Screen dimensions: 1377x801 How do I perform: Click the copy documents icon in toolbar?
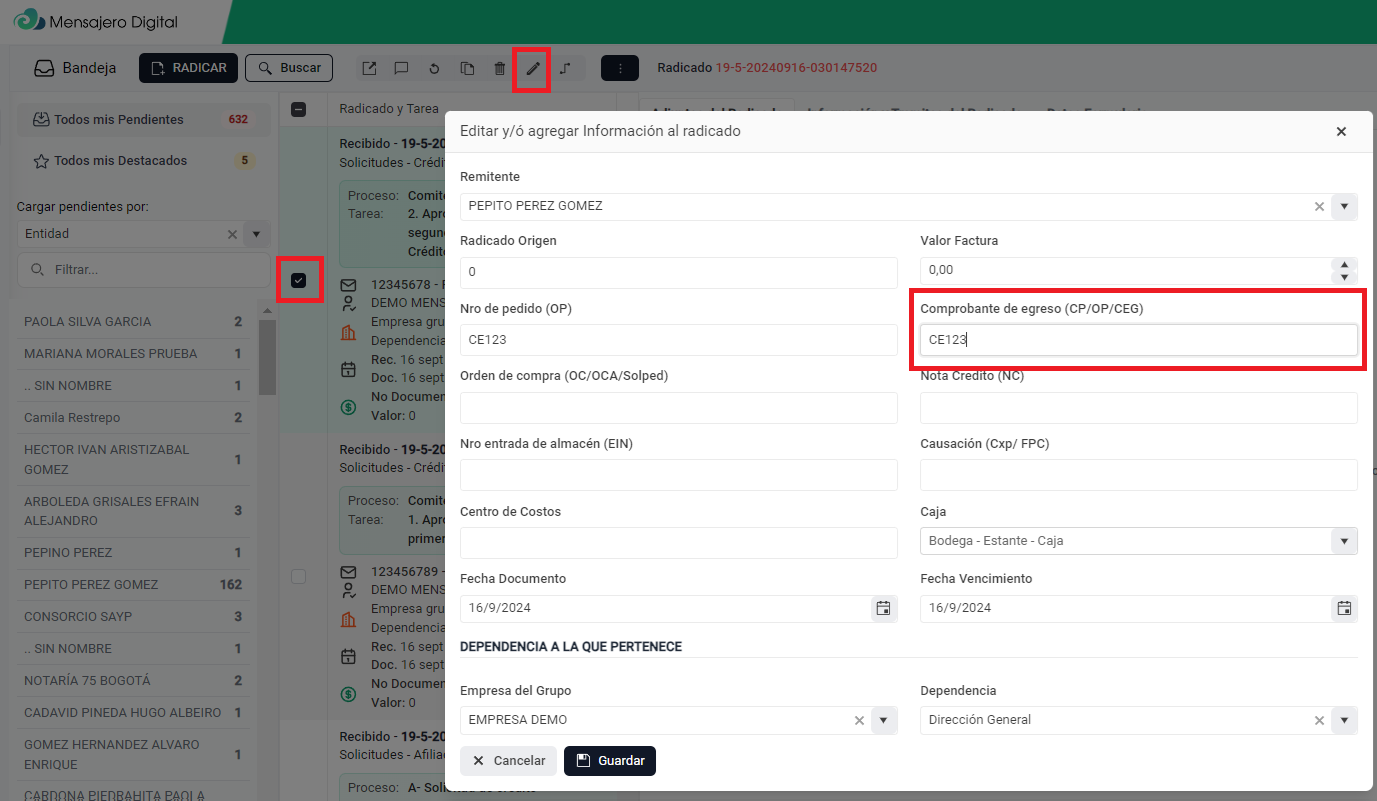[467, 69]
